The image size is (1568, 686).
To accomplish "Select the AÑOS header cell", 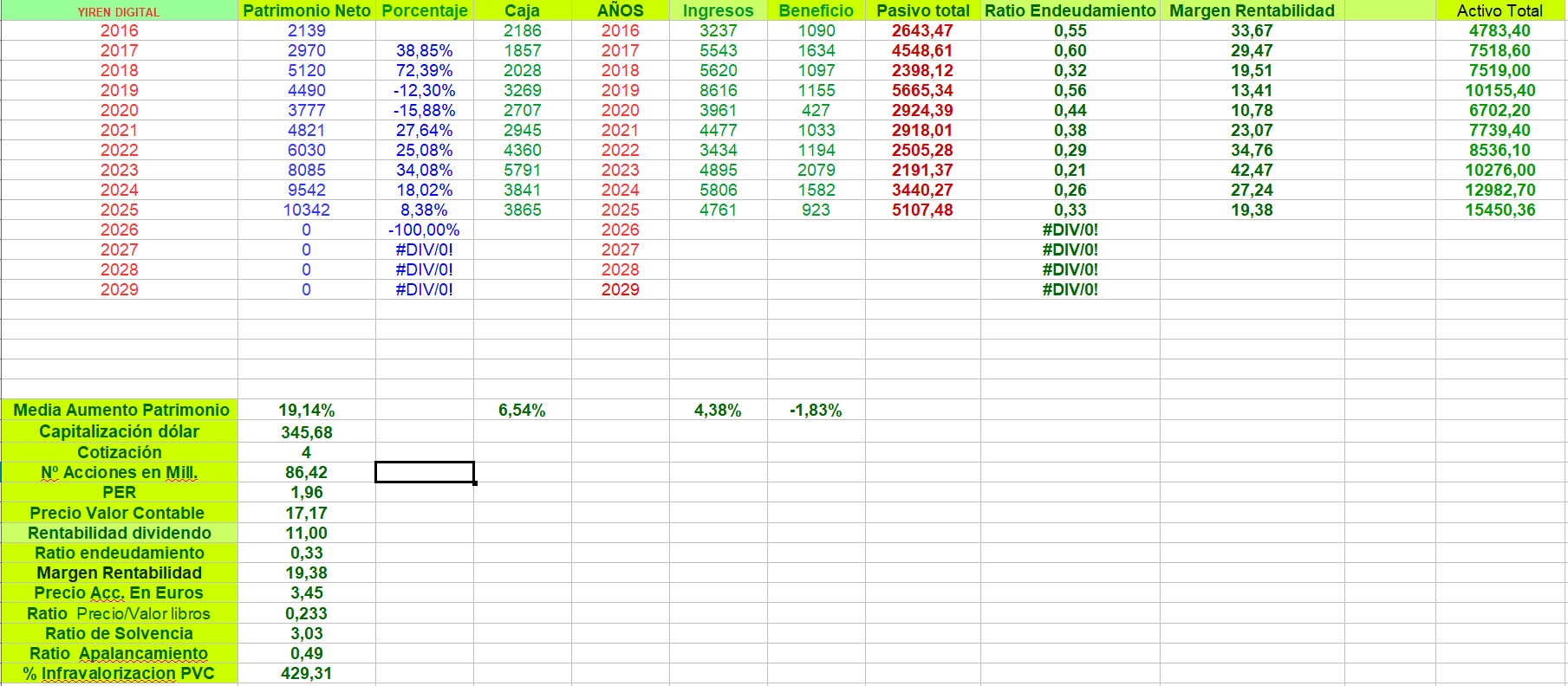I will click(x=620, y=10).
